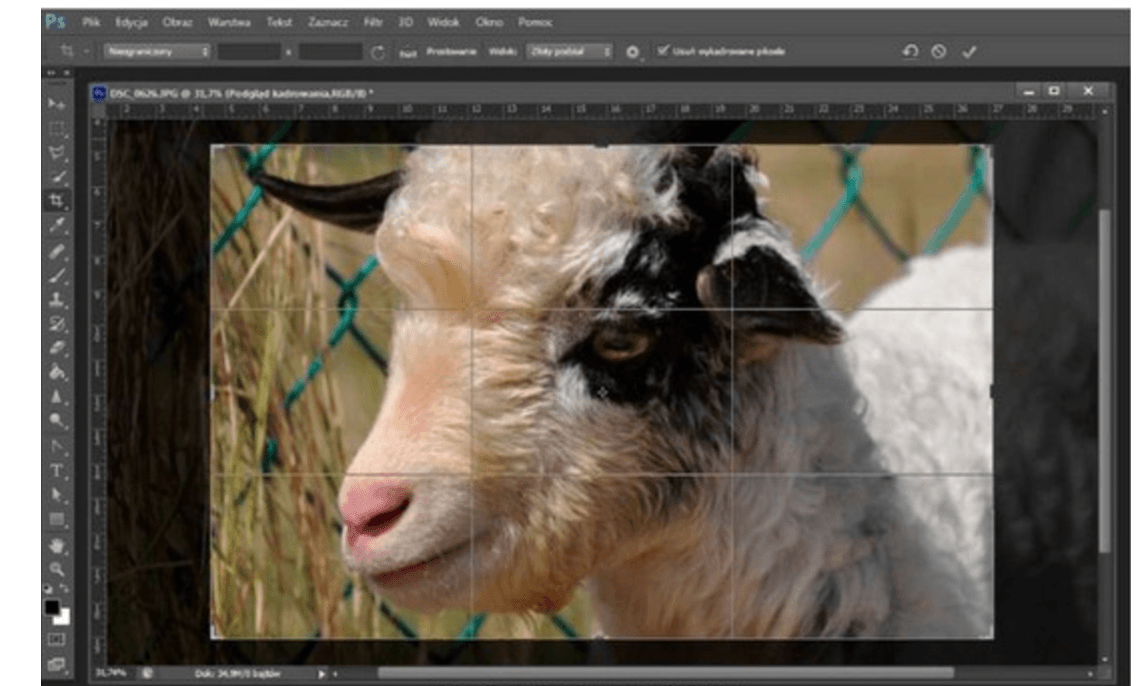This screenshot has width=1144, height=686.
Task: Select the Lasso tool
Action: (58, 152)
